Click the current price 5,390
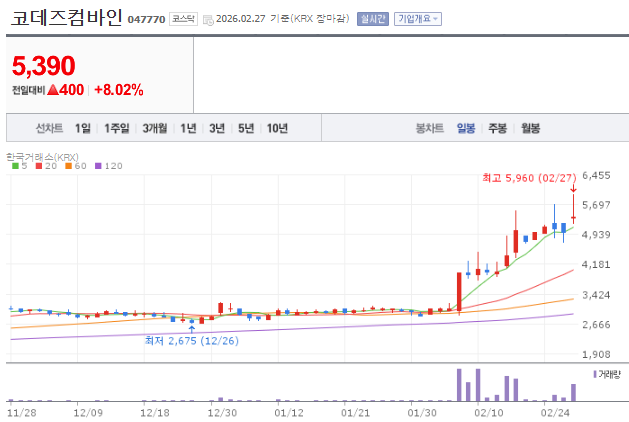The height and width of the screenshot is (422, 629). tap(44, 66)
